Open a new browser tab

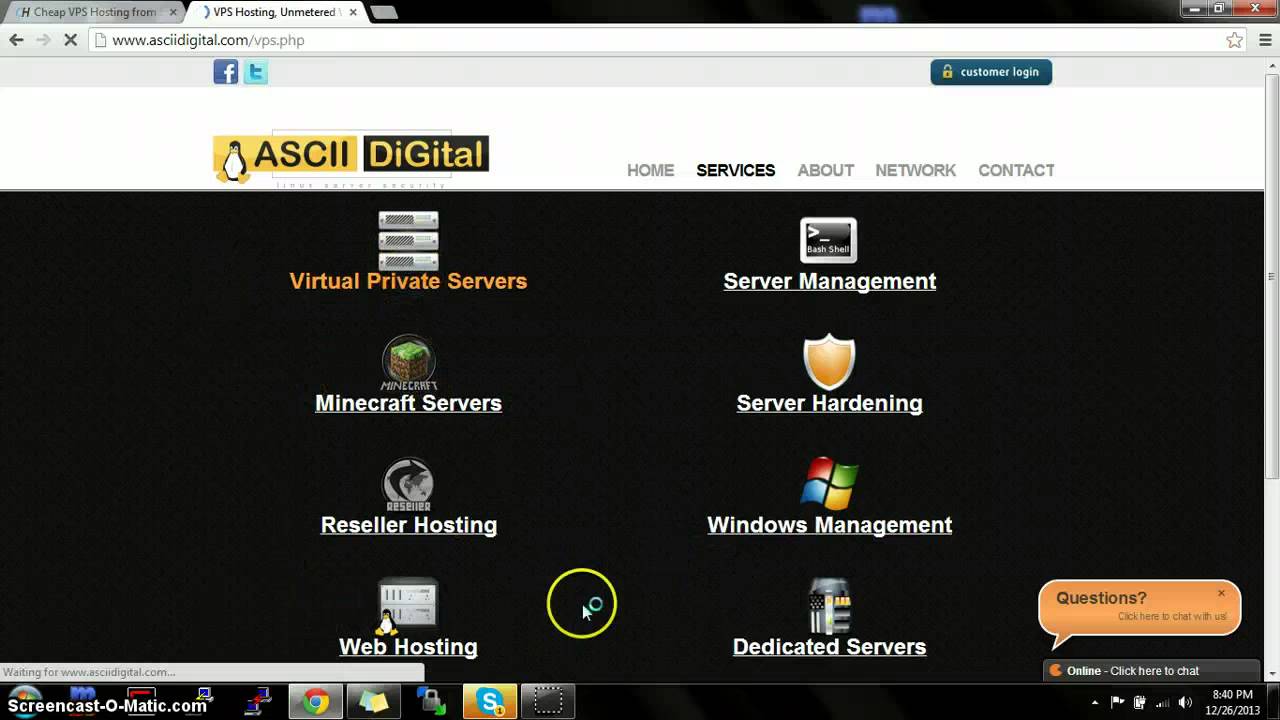tap(383, 13)
